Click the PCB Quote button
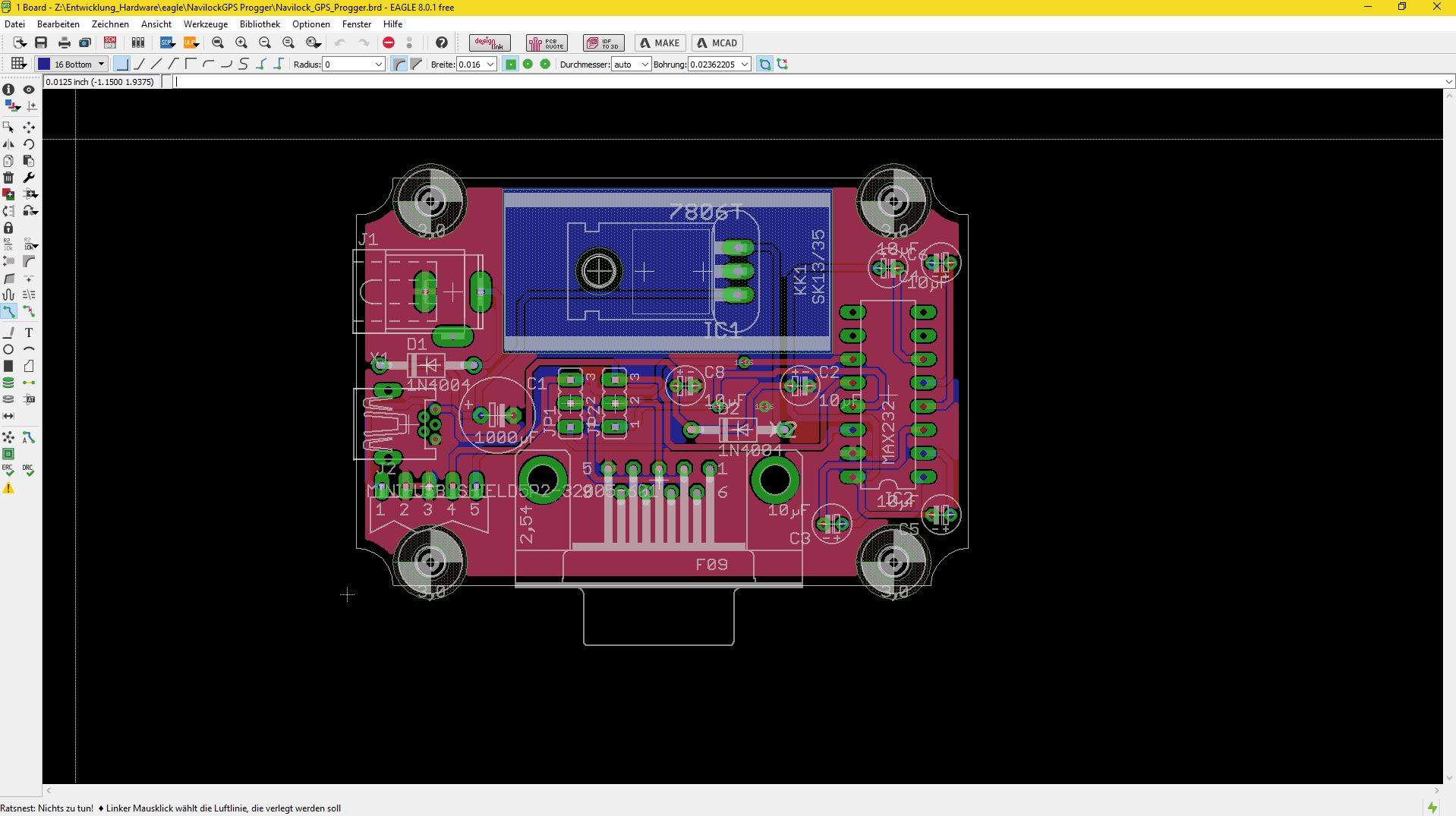This screenshot has width=1456, height=816. (547, 43)
